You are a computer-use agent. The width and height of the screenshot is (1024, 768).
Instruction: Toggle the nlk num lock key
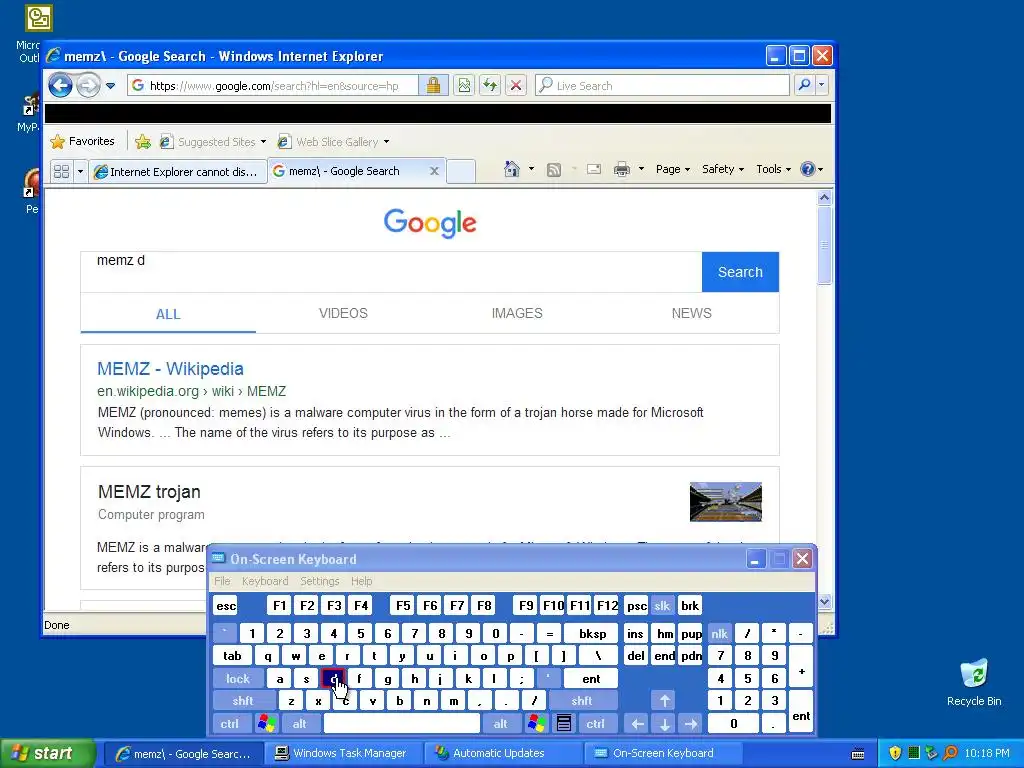tap(719, 633)
